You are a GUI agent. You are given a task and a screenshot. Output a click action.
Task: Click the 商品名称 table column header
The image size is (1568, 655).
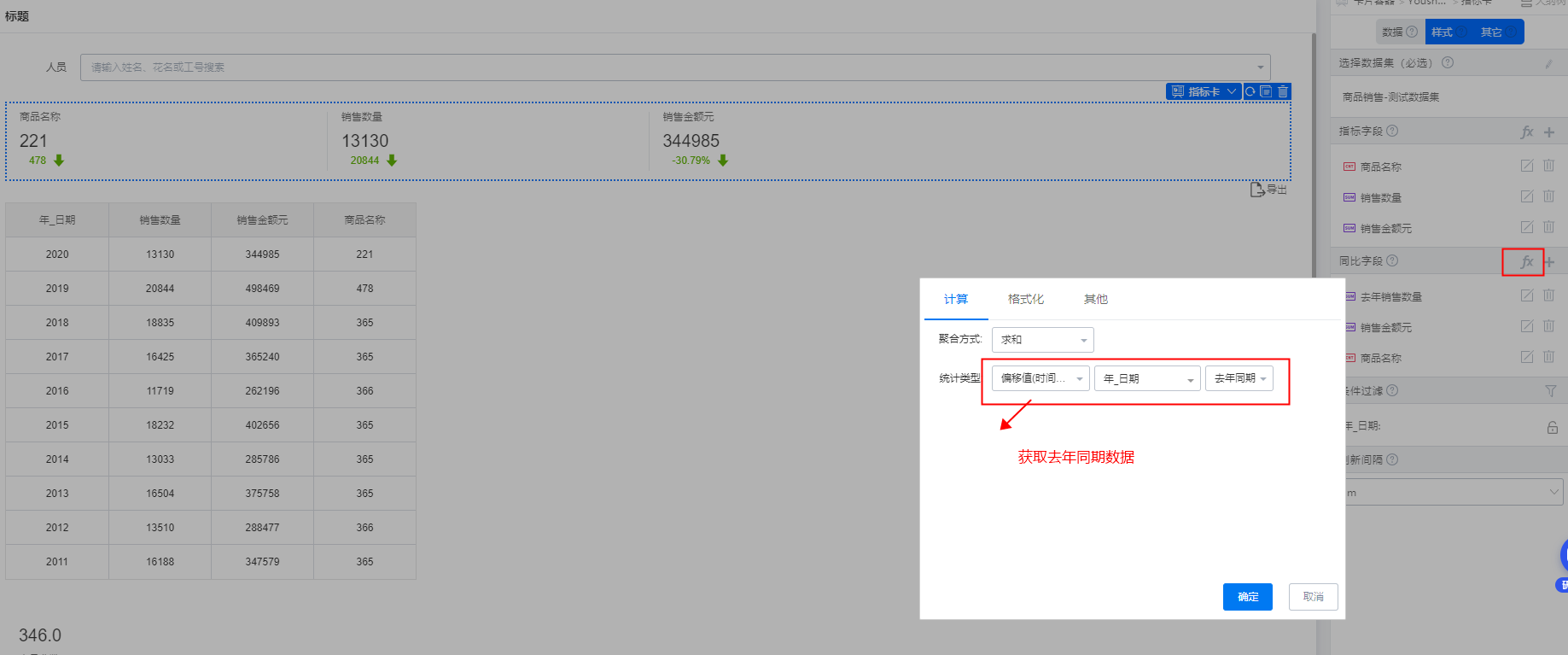coord(364,219)
